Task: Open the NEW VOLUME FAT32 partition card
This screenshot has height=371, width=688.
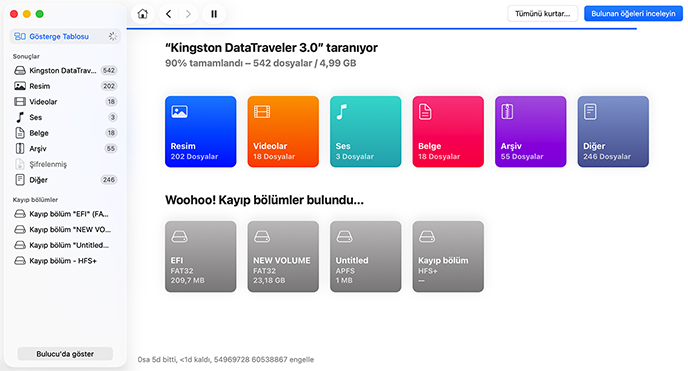Action: (x=283, y=257)
